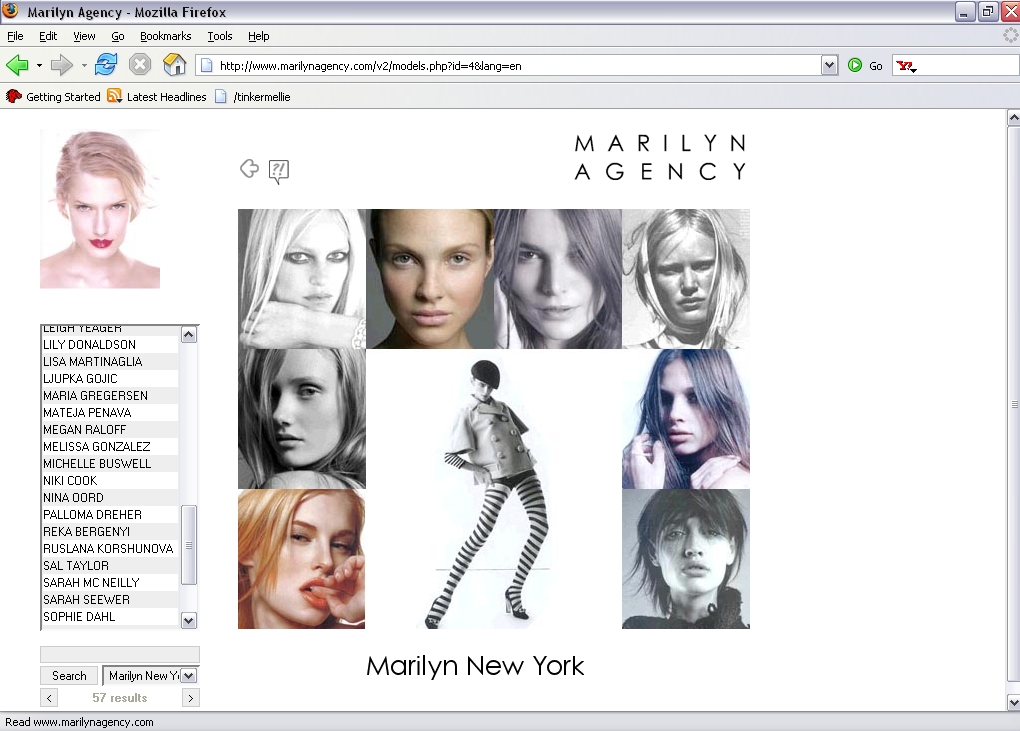
Task: Select LISA MARTINAGLIA in the model list
Action: (x=110, y=362)
